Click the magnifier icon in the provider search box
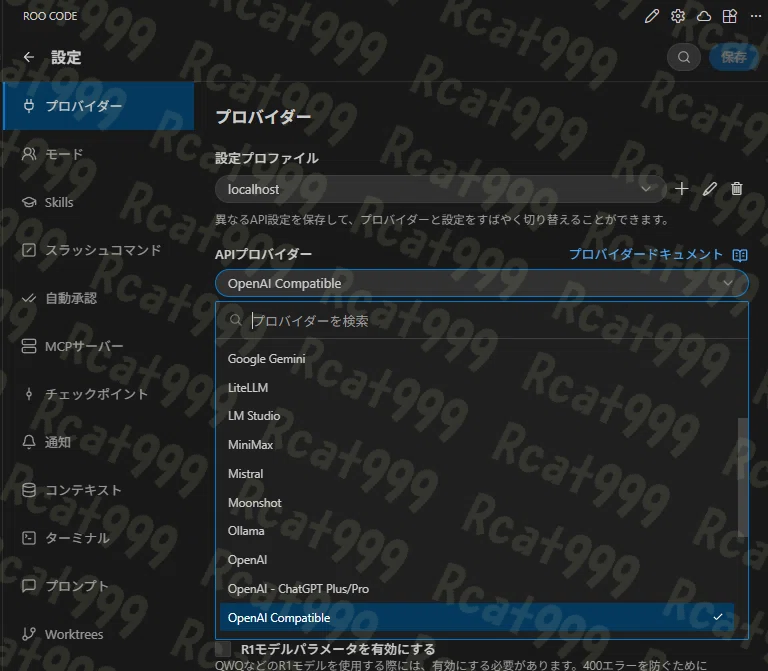The height and width of the screenshot is (671, 768). tap(236, 320)
